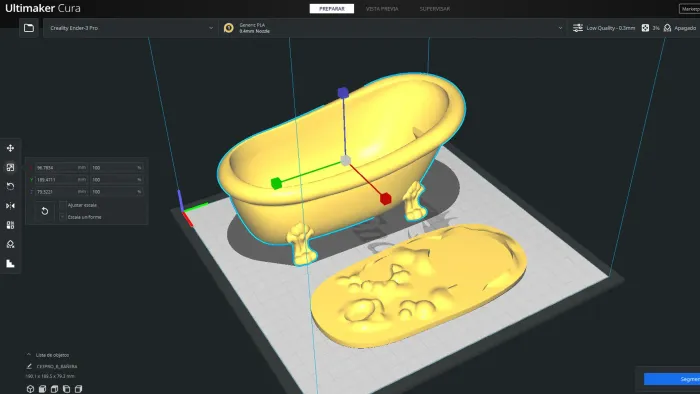Image resolution: width=700 pixels, height=394 pixels.
Task: Switch to the Vista Previa tab
Action: coord(382,9)
